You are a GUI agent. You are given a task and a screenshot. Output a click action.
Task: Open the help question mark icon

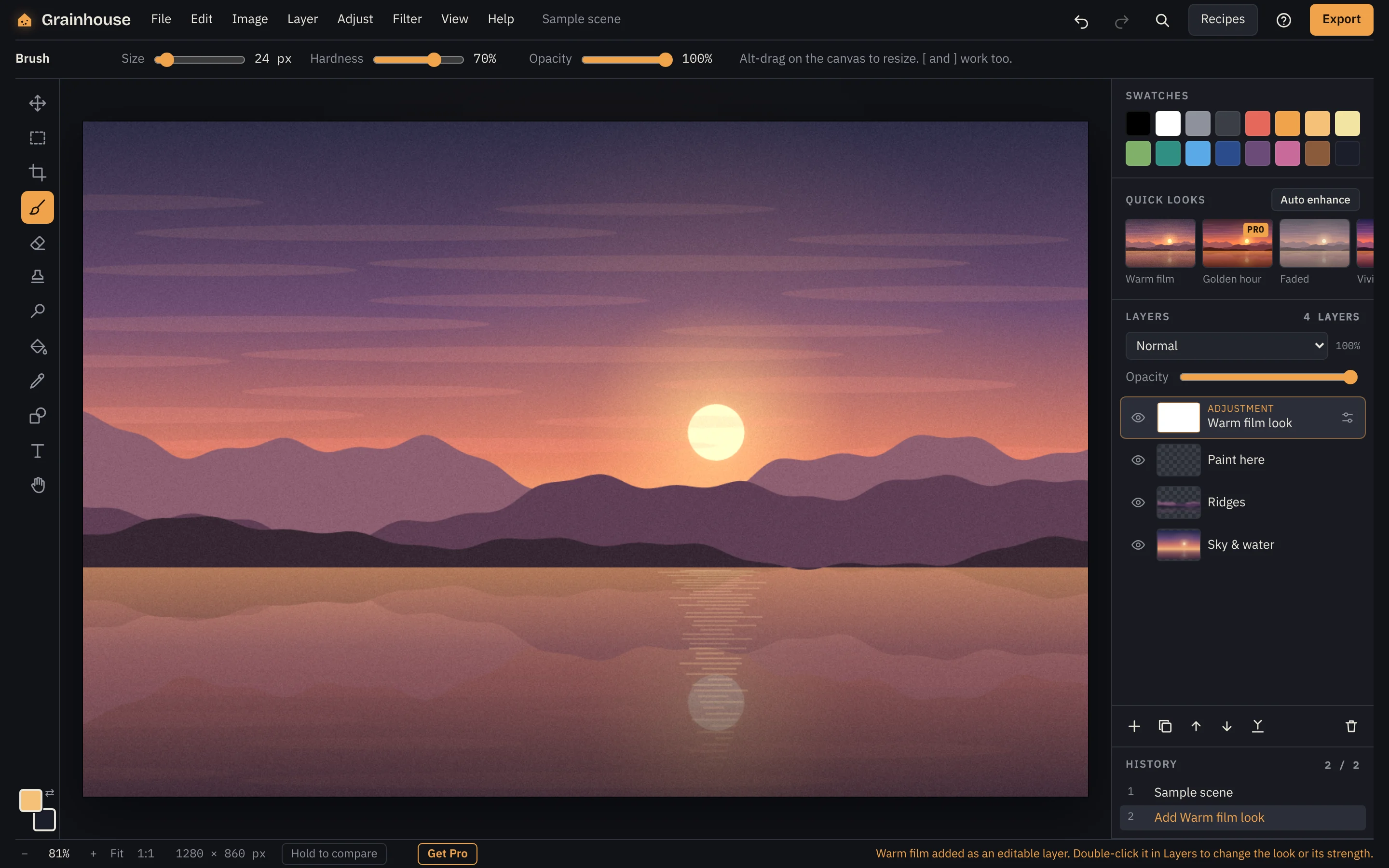pos(1283,21)
